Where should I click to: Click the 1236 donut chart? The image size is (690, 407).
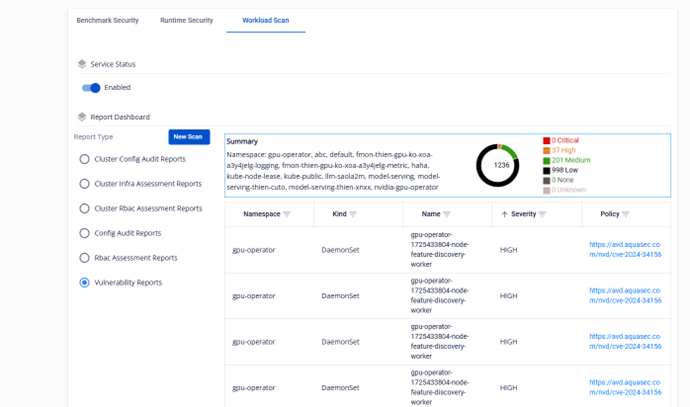coord(498,165)
